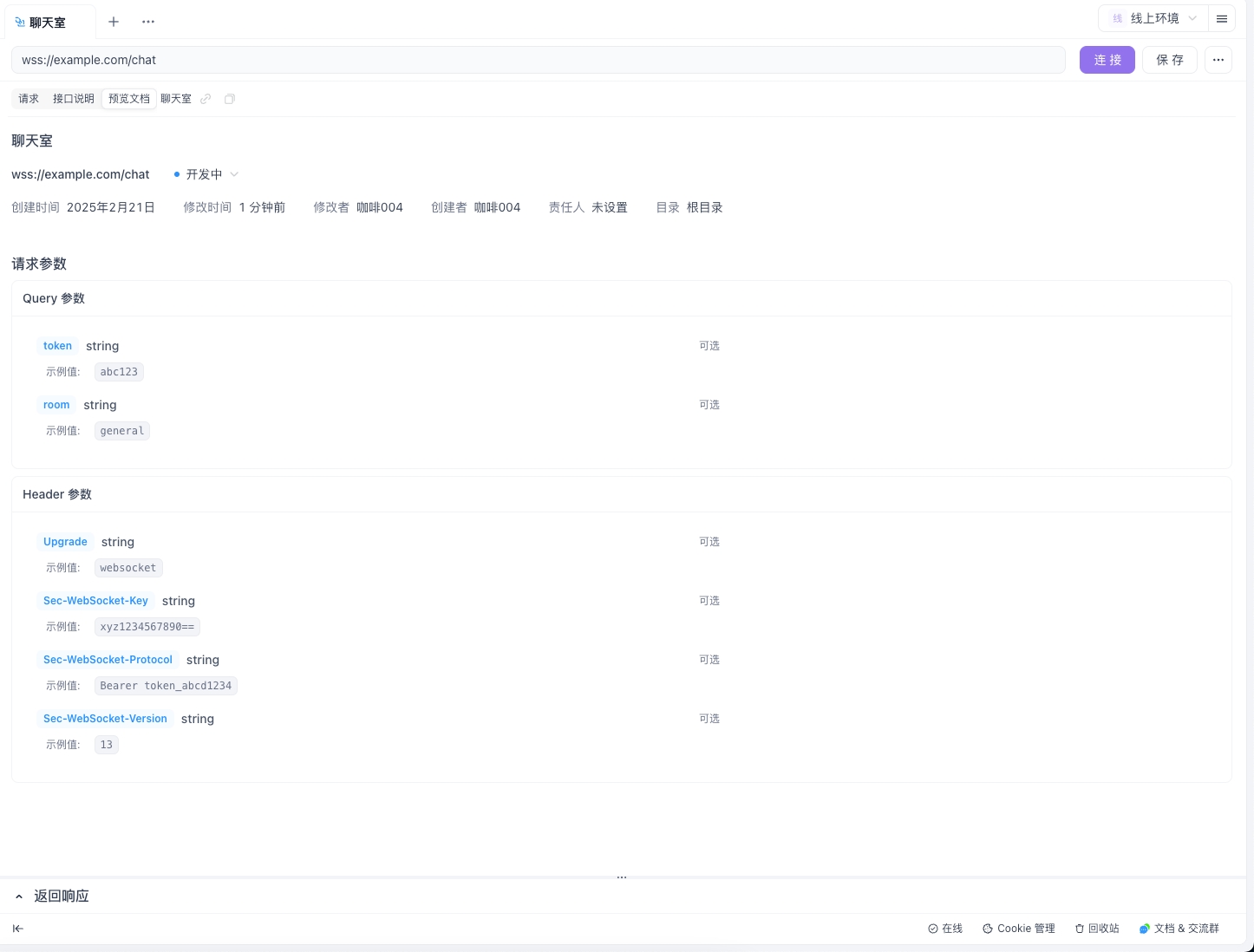Image resolution: width=1254 pixels, height=952 pixels.
Task: Change the 开发中 status dropdown
Action: 206,174
